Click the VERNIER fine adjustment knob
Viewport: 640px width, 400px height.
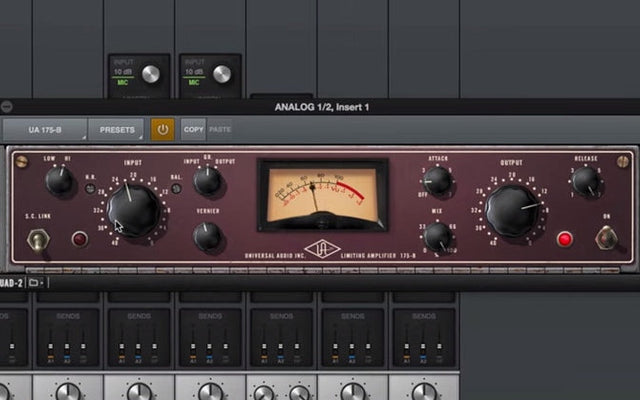point(207,236)
